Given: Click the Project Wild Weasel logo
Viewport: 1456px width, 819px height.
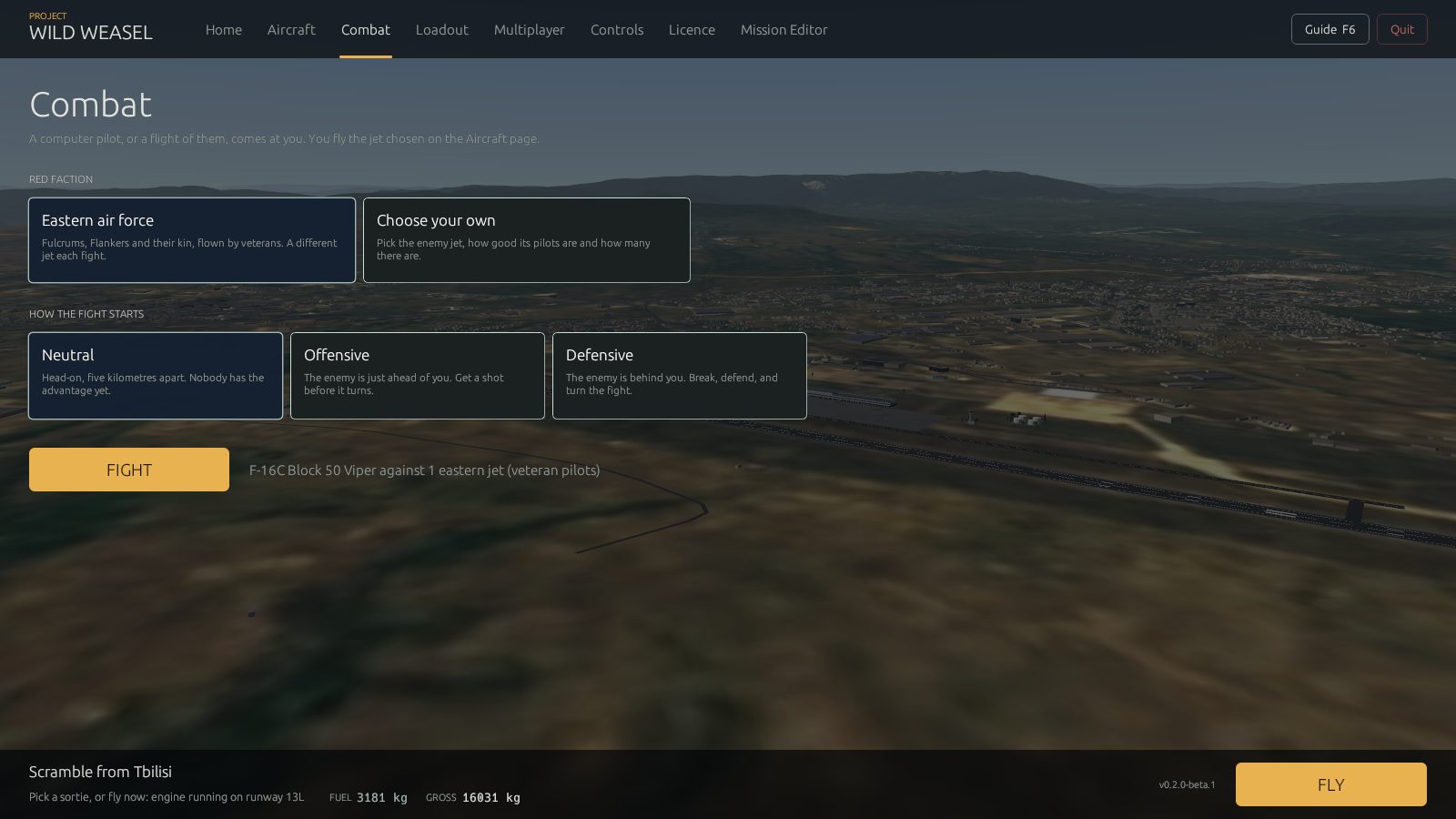Looking at the screenshot, I should pos(91,28).
